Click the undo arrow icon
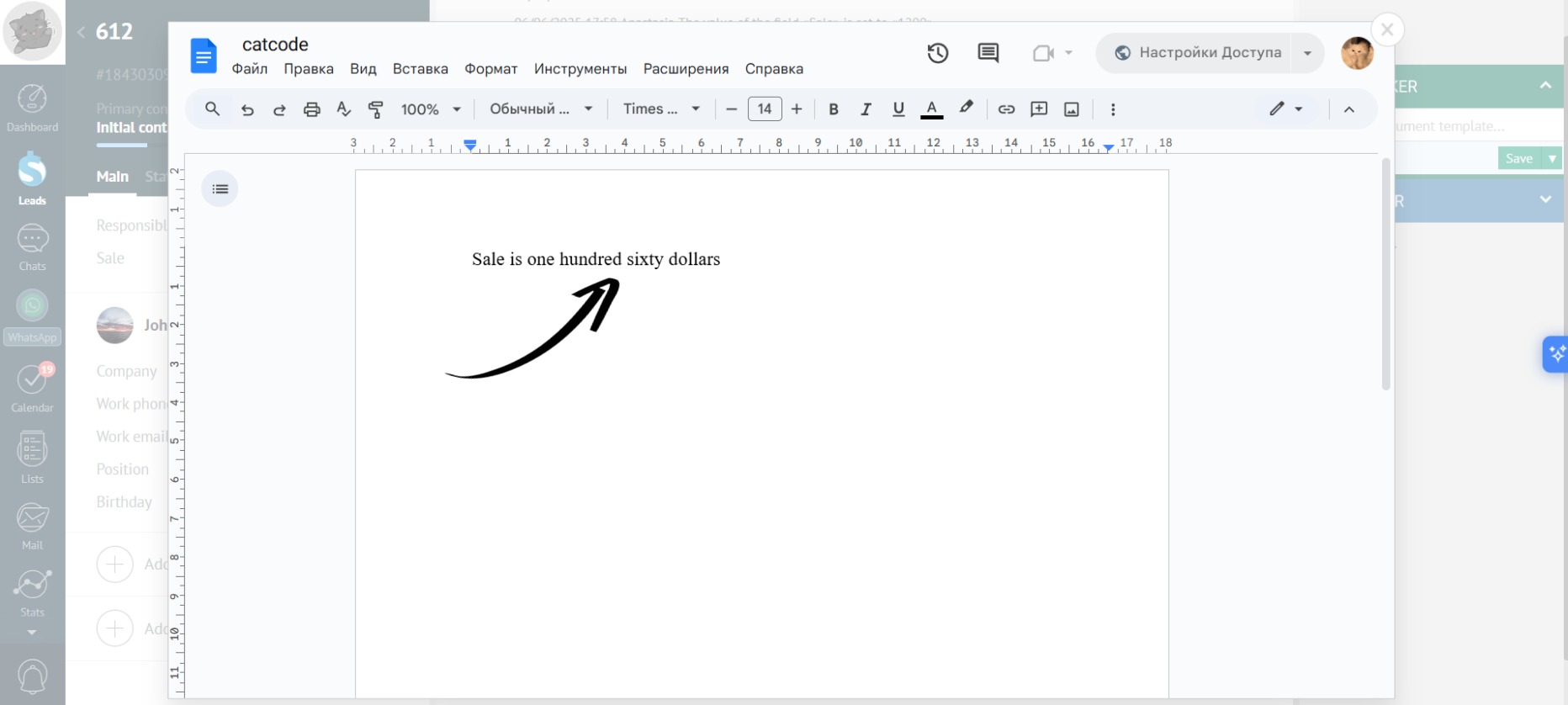The image size is (1568, 705). [x=247, y=109]
